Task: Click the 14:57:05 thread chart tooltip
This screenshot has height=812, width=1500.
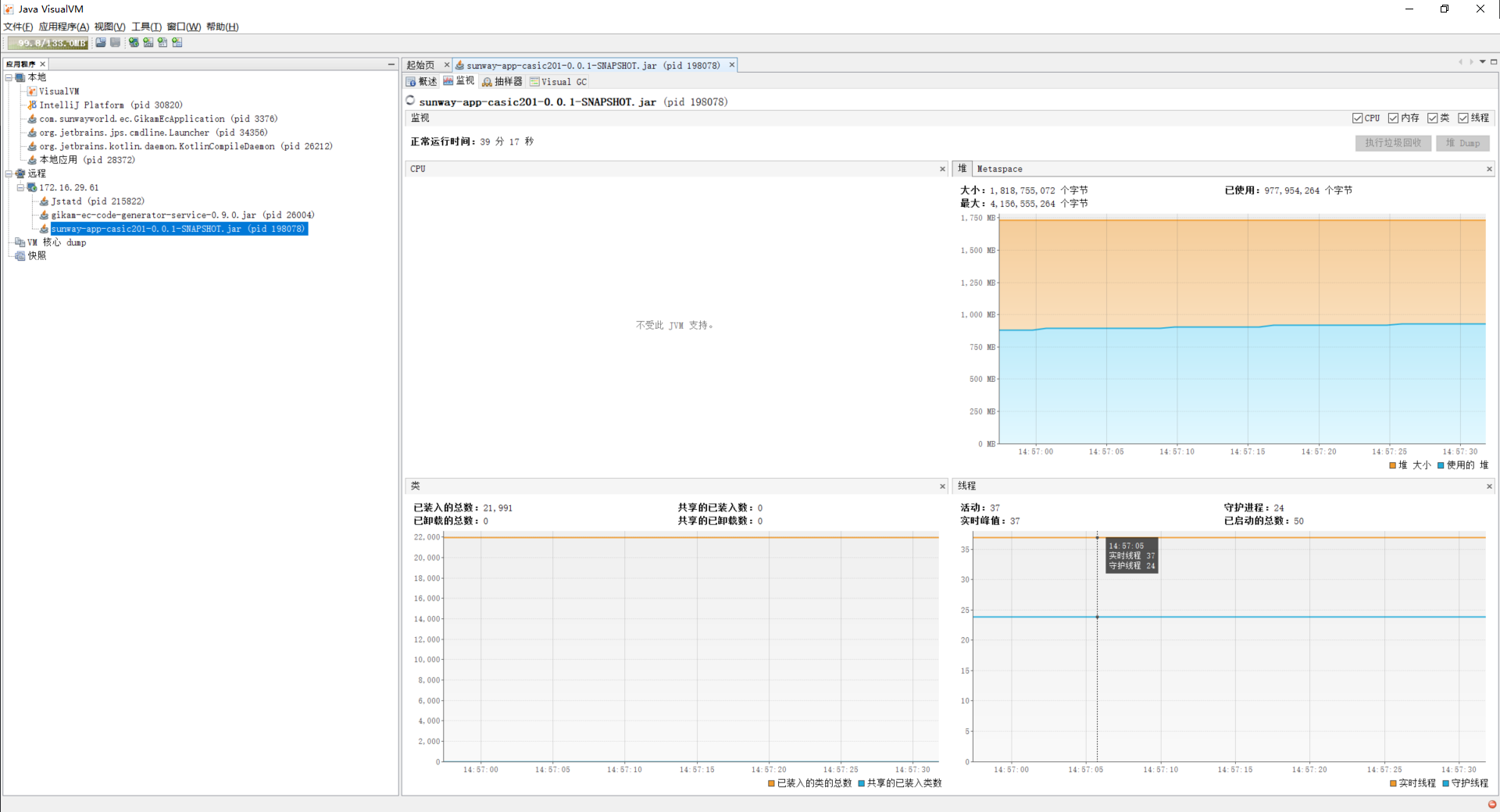Action: 1131,555
